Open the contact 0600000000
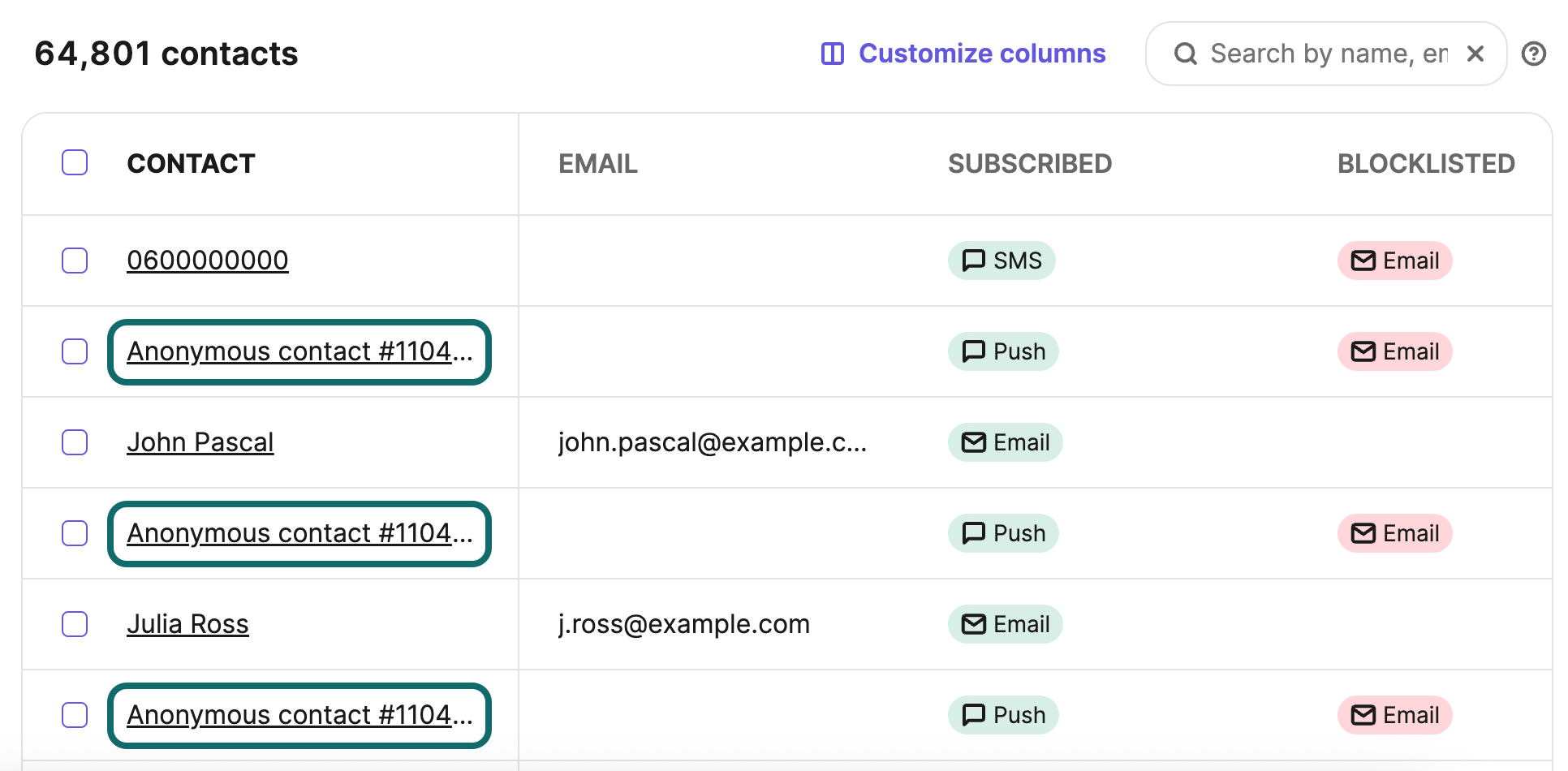Screen dimensions: 1568x771 point(207,260)
